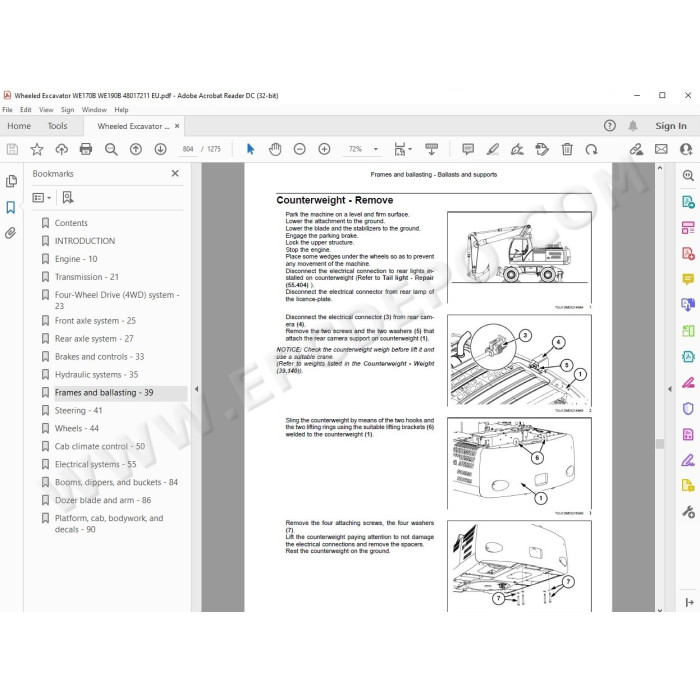Click the stamp tool icon
The image size is (700, 700).
click(x=542, y=149)
